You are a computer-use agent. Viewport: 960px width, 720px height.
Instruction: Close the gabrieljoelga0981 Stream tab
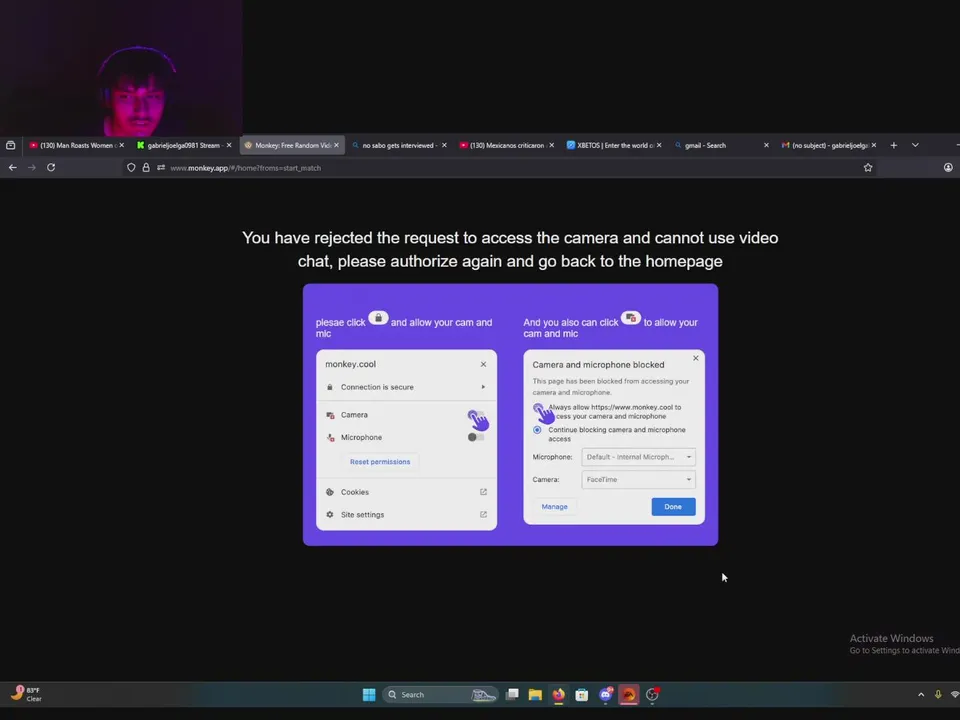click(229, 145)
